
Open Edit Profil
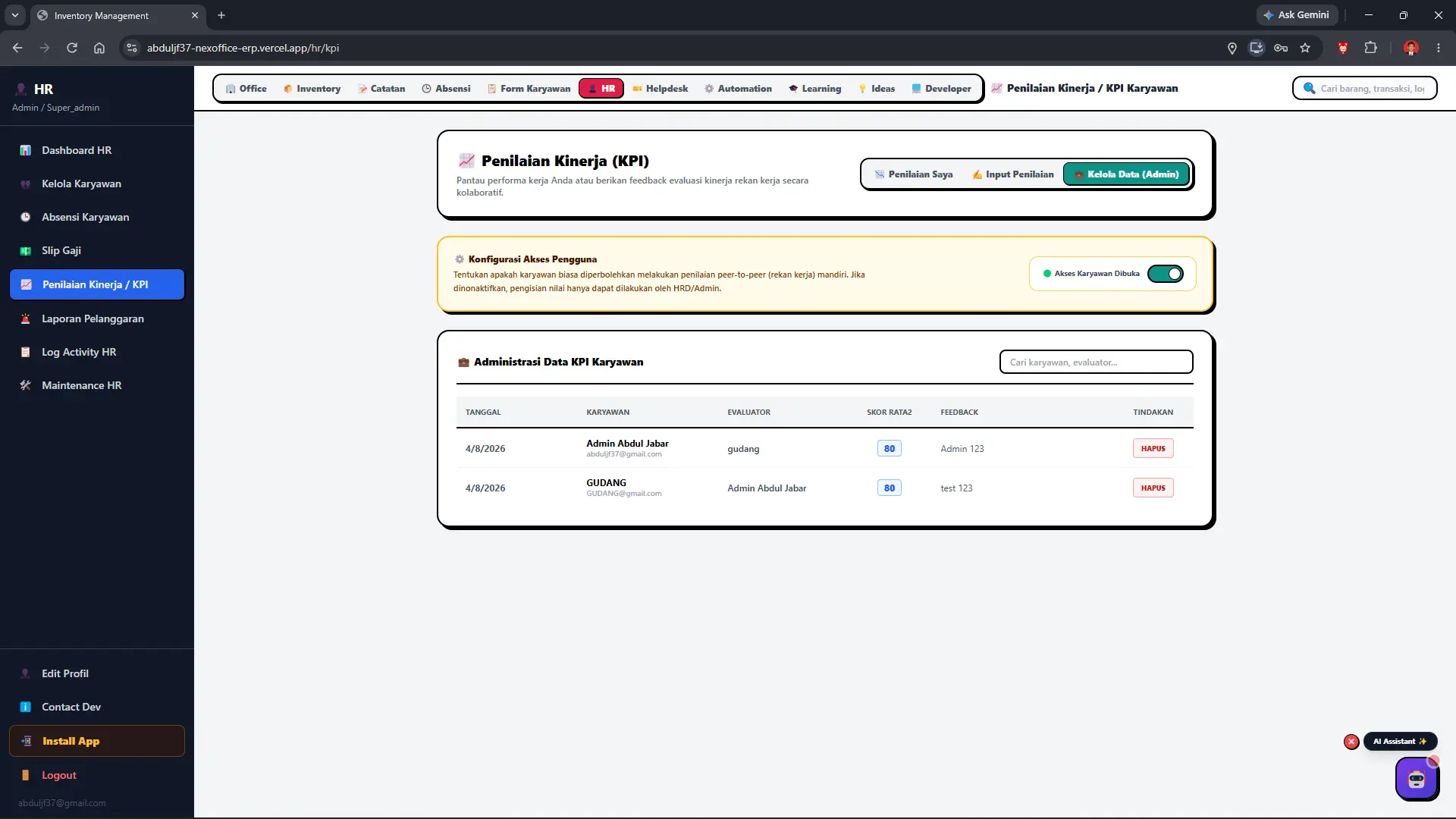pyautogui.click(x=97, y=673)
